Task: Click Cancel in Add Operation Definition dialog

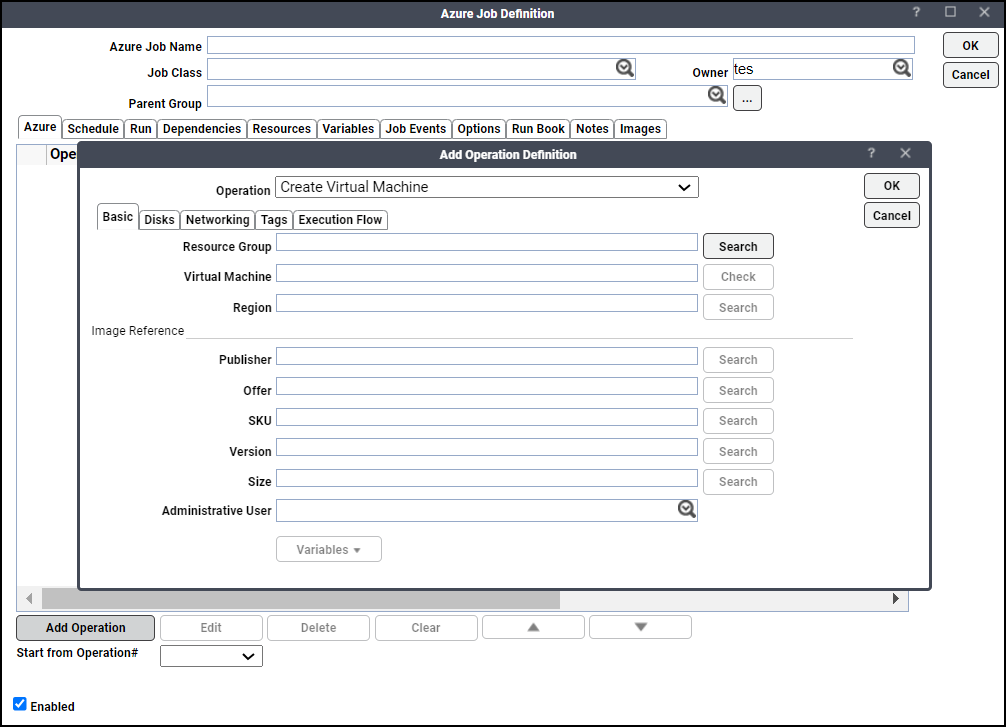Action: pos(892,216)
